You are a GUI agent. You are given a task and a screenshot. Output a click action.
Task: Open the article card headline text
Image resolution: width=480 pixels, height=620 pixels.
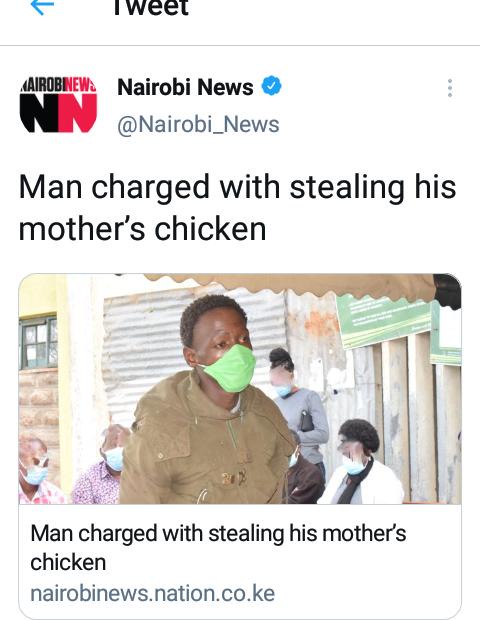(218, 547)
